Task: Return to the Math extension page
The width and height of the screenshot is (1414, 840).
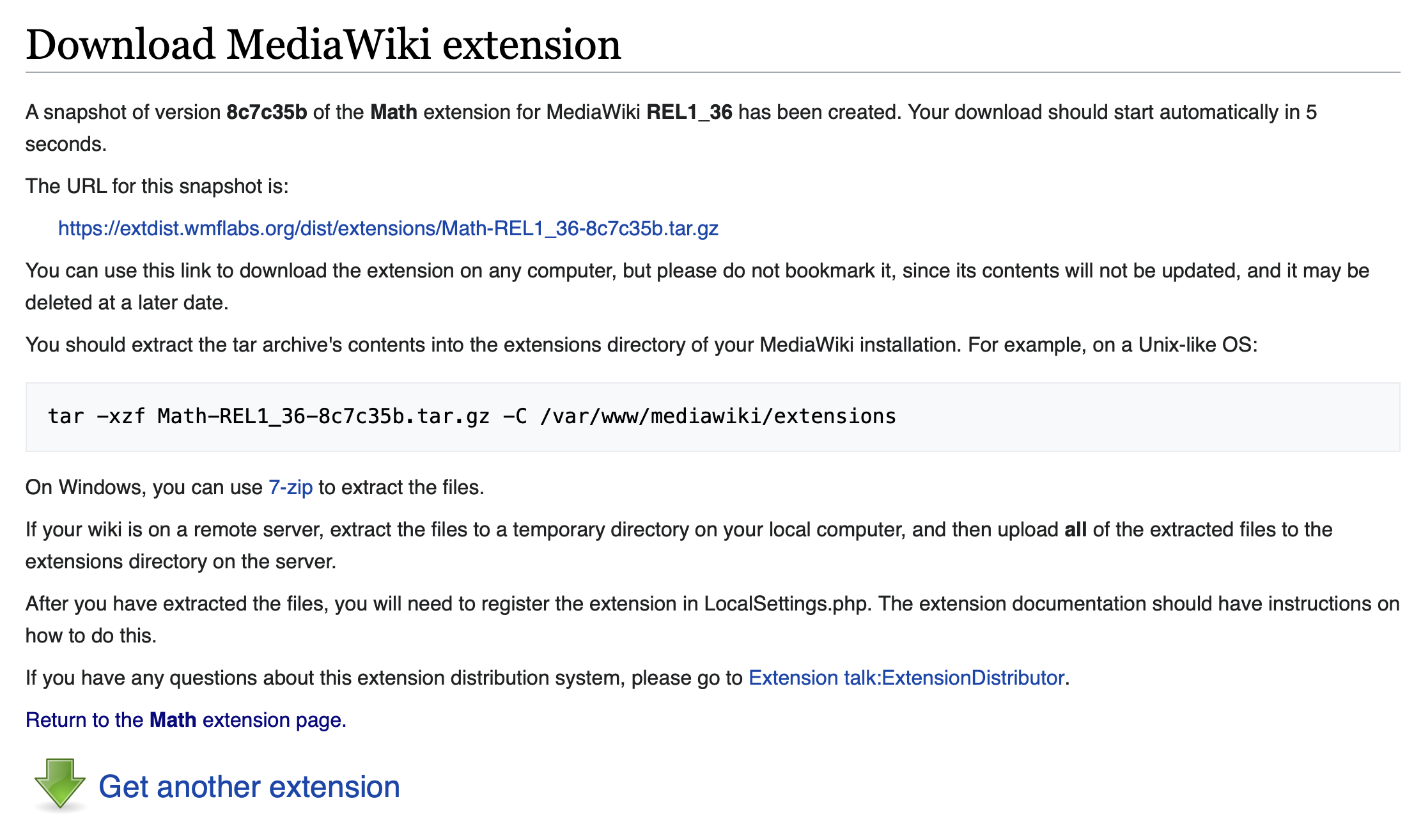Action: coord(185,720)
